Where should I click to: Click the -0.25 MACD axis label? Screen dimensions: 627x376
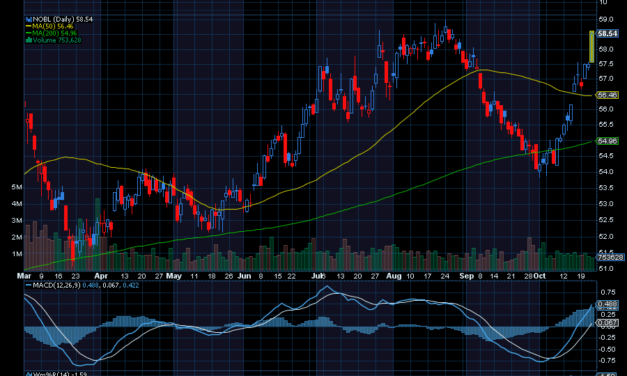pos(607,338)
